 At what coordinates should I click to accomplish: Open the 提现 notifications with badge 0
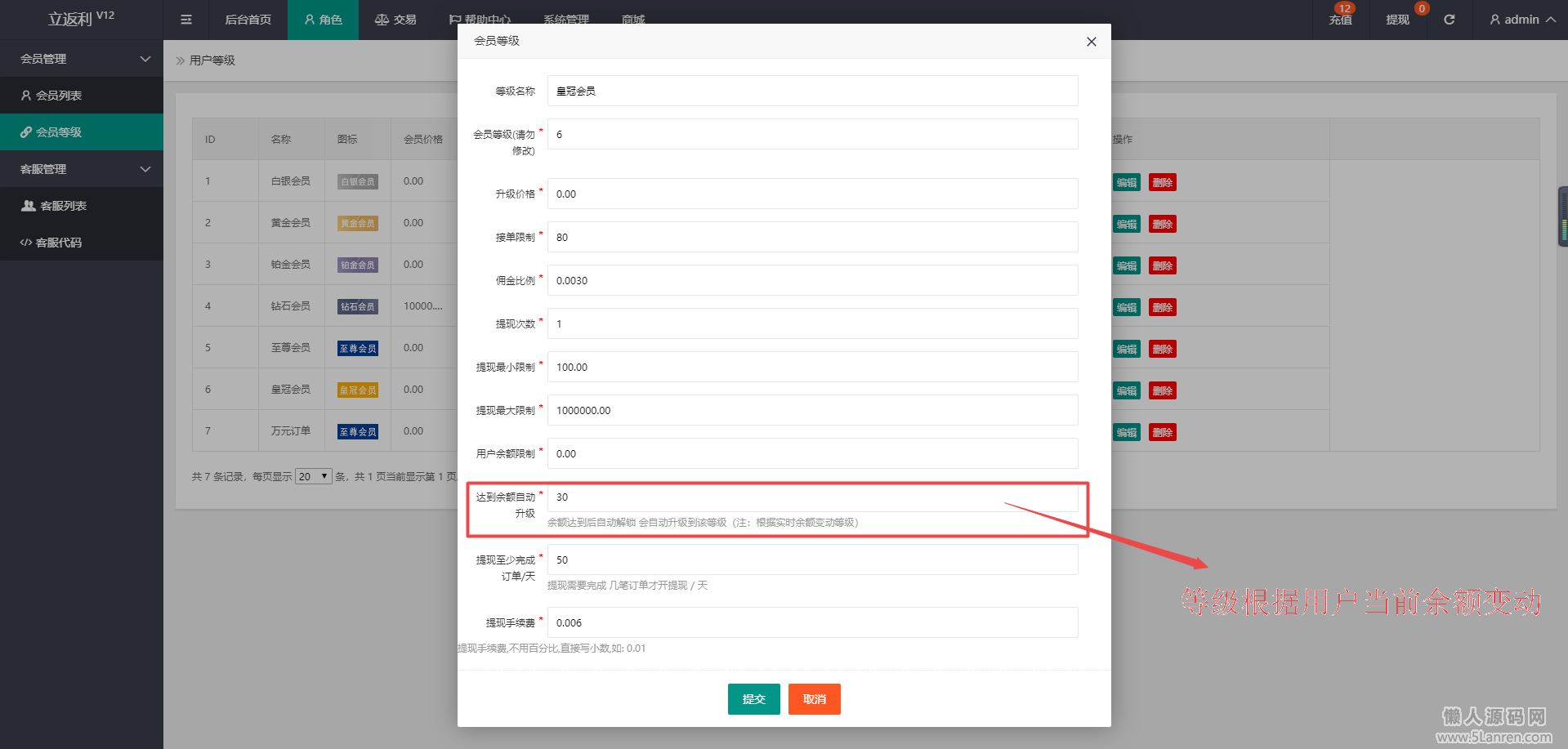(1398, 20)
